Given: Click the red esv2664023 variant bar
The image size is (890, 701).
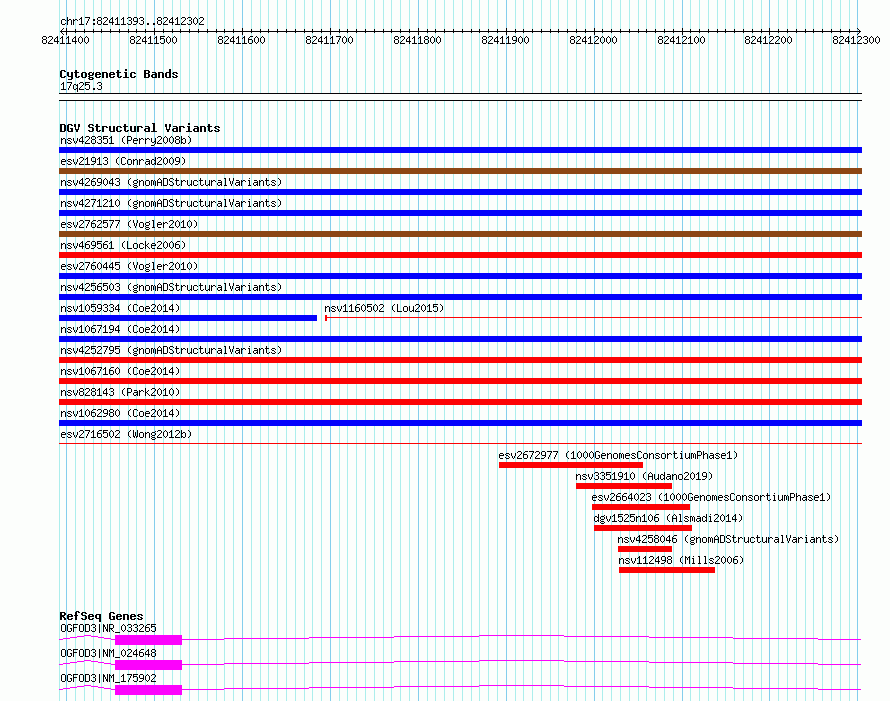Looking at the screenshot, I should click(641, 507).
